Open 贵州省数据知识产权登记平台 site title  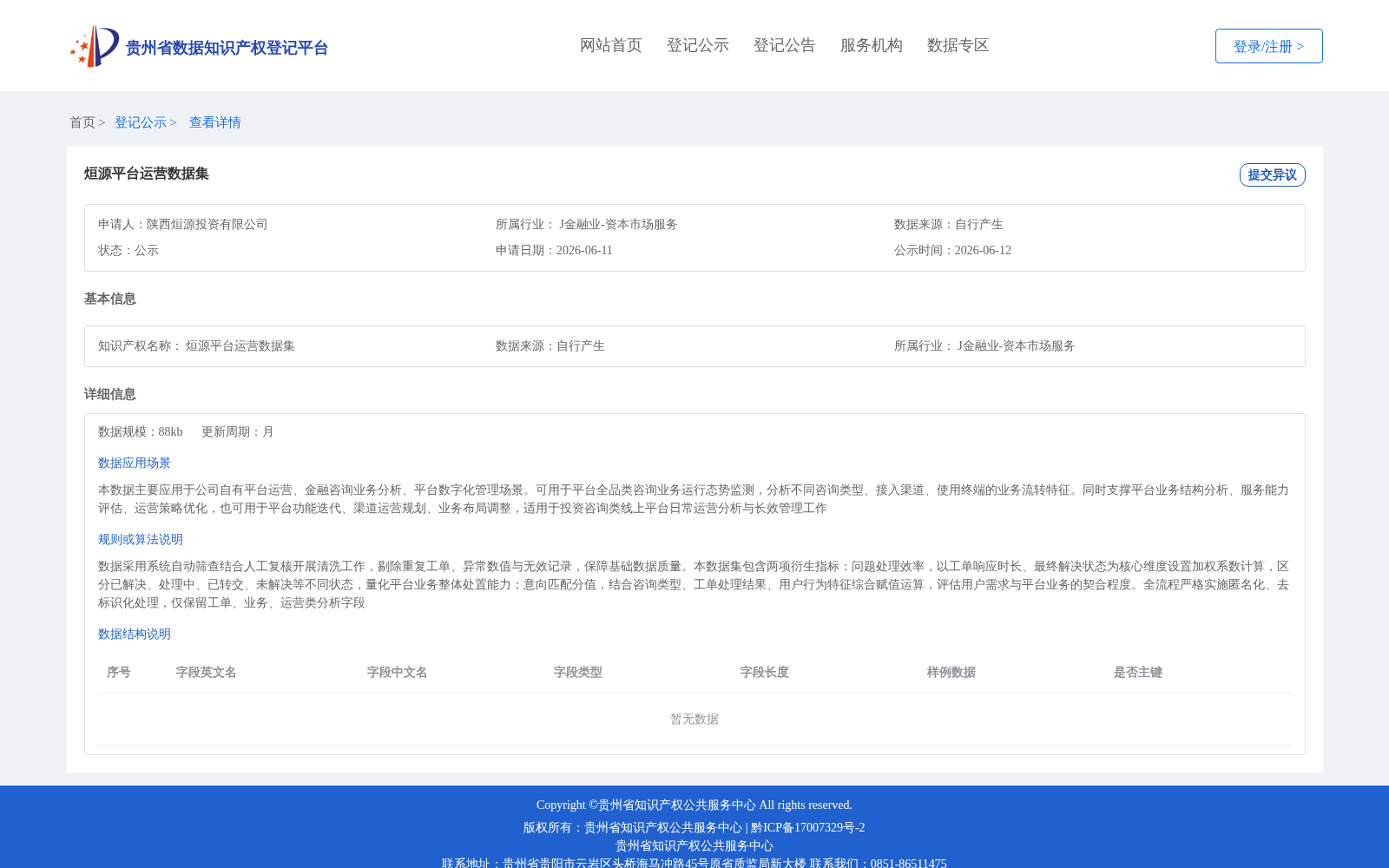click(227, 48)
